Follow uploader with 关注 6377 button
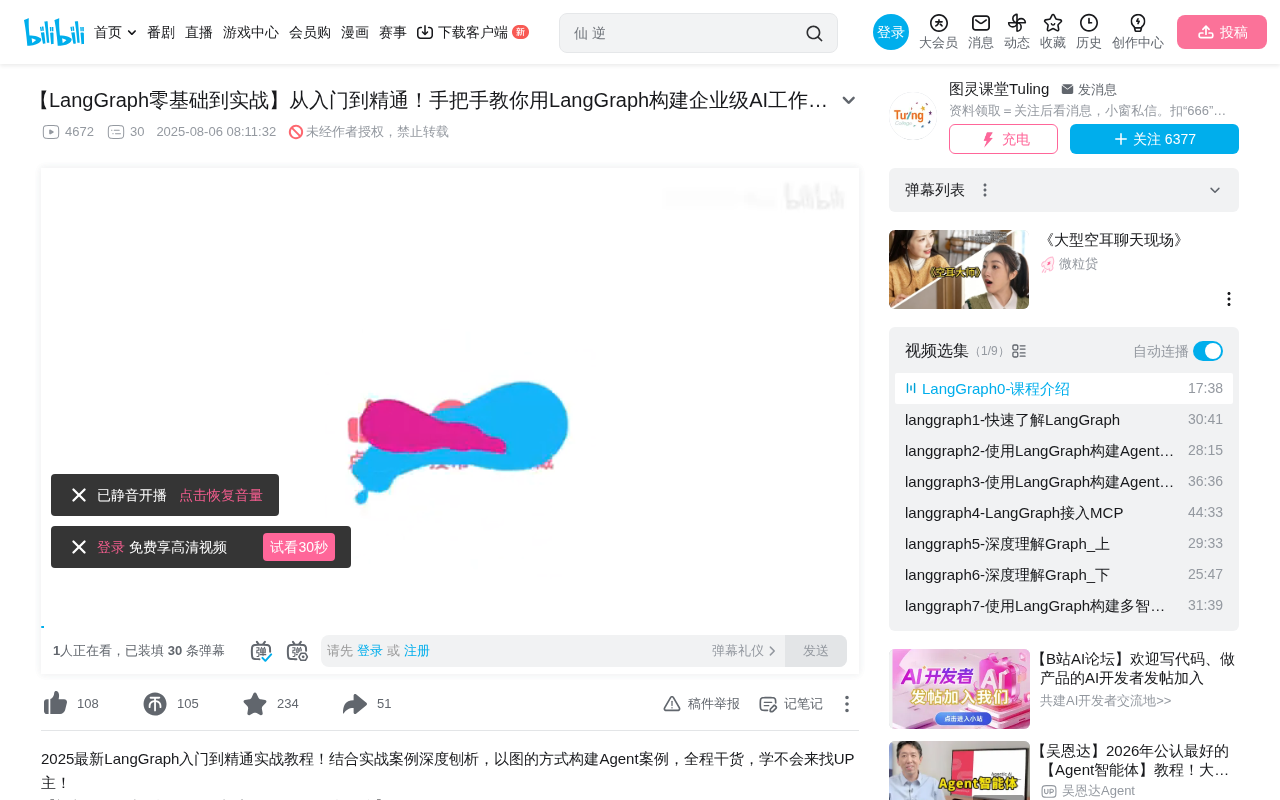 [x=1154, y=139]
